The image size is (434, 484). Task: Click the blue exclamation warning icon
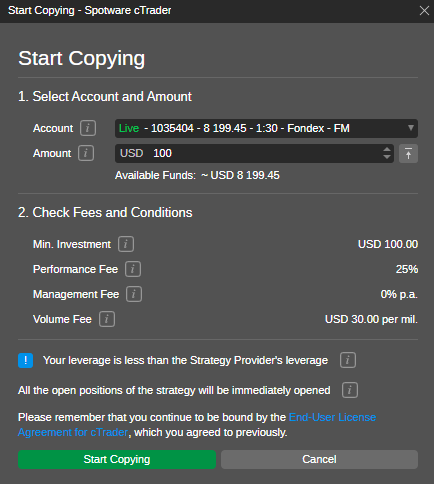(25, 360)
